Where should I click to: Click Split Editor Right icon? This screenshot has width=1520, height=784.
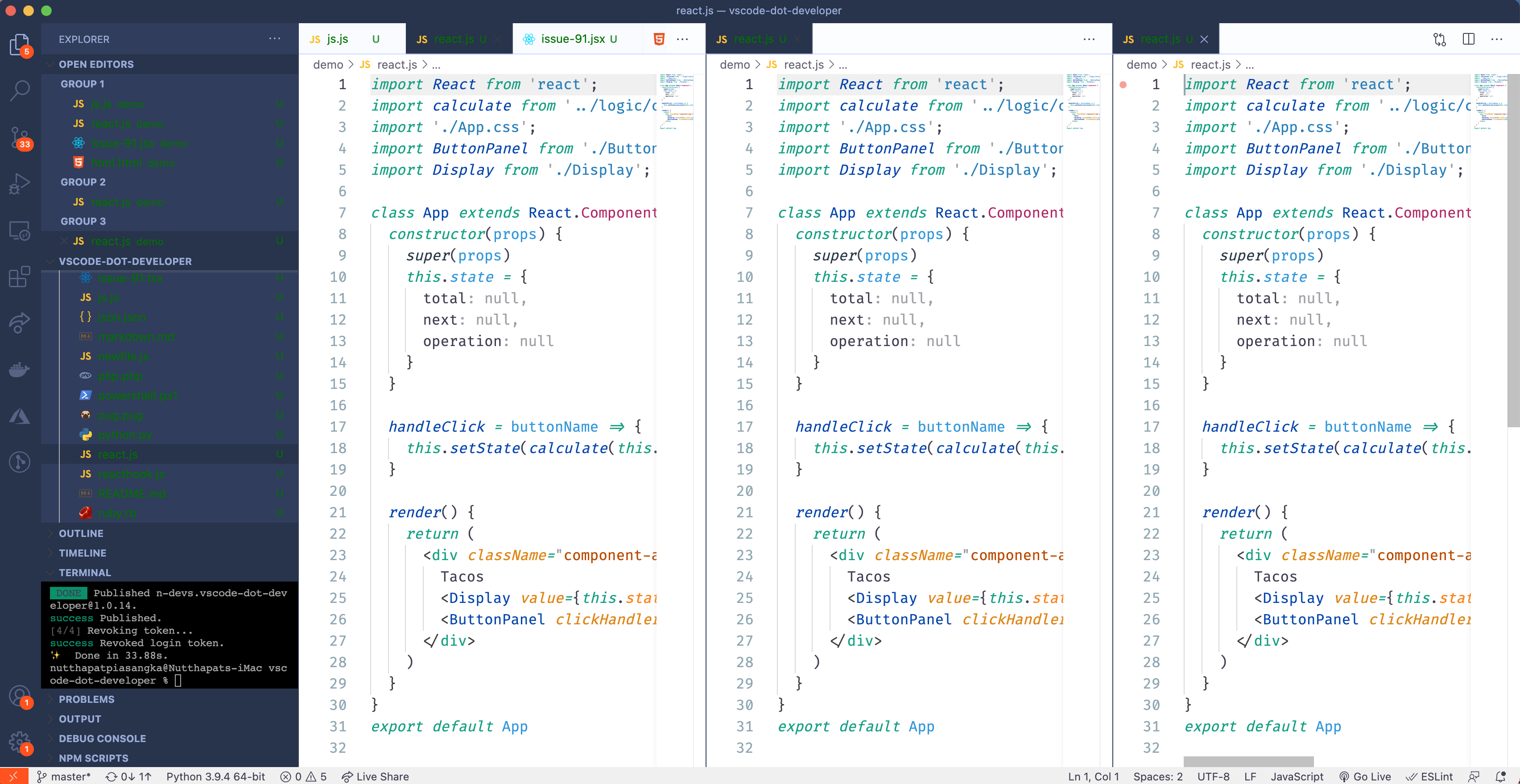click(x=1468, y=39)
